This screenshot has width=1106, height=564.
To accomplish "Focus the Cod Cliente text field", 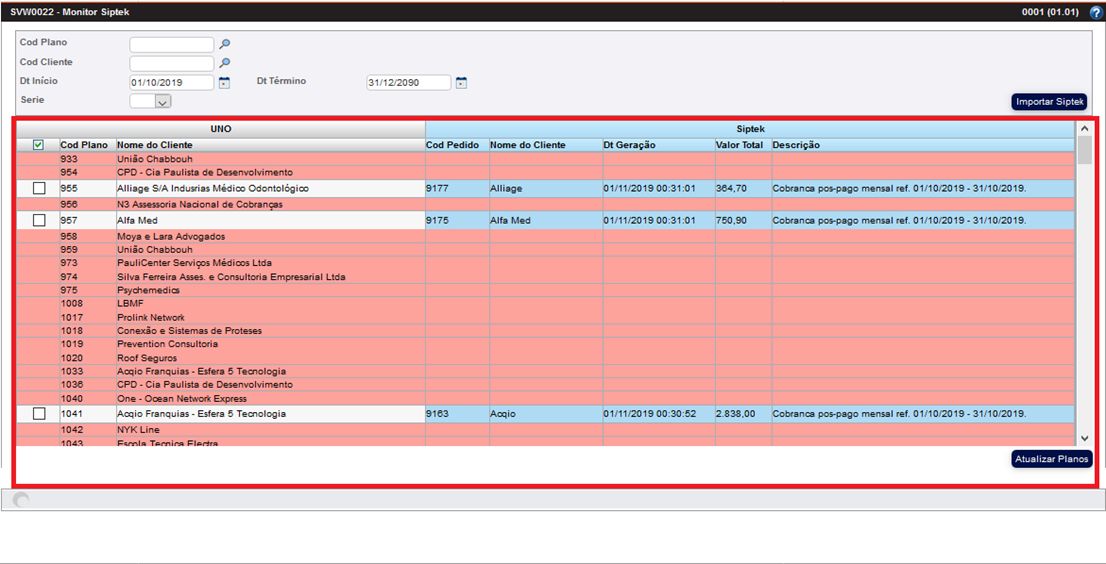I will pyautogui.click(x=171, y=63).
